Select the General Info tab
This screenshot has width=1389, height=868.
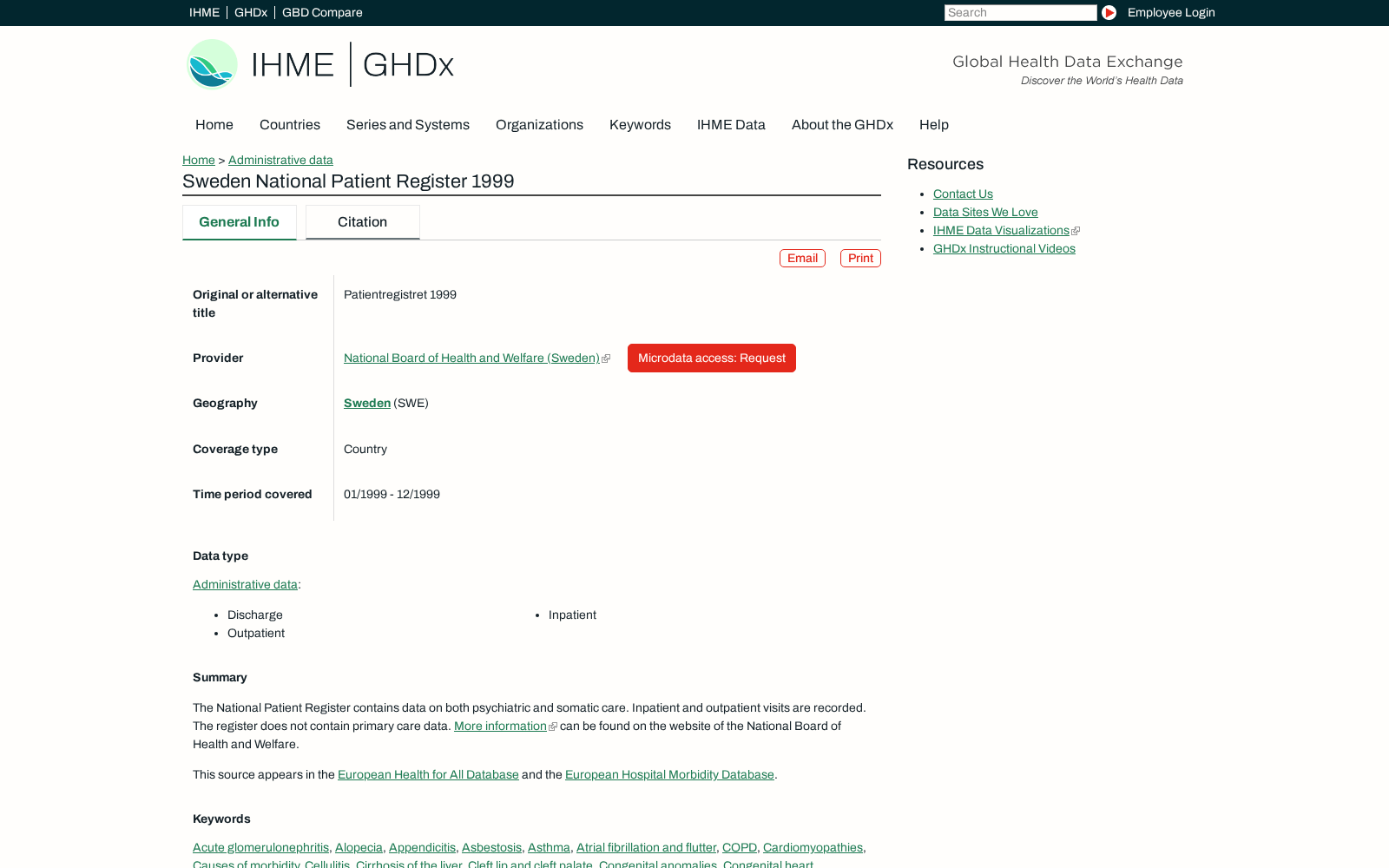pos(240,222)
